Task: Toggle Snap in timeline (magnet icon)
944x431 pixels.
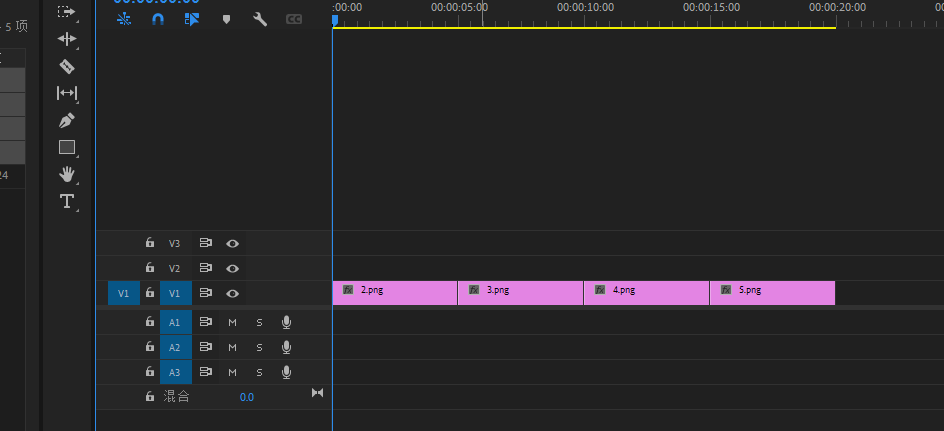Action: point(158,19)
